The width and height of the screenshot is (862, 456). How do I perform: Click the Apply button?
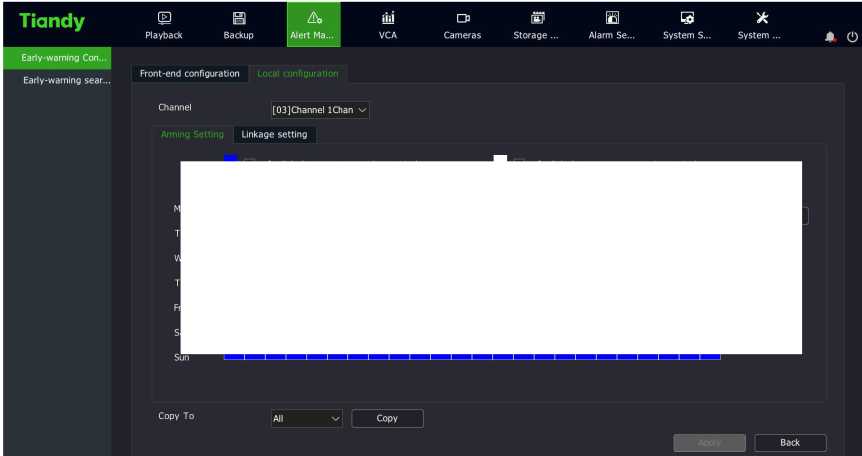[x=709, y=443]
